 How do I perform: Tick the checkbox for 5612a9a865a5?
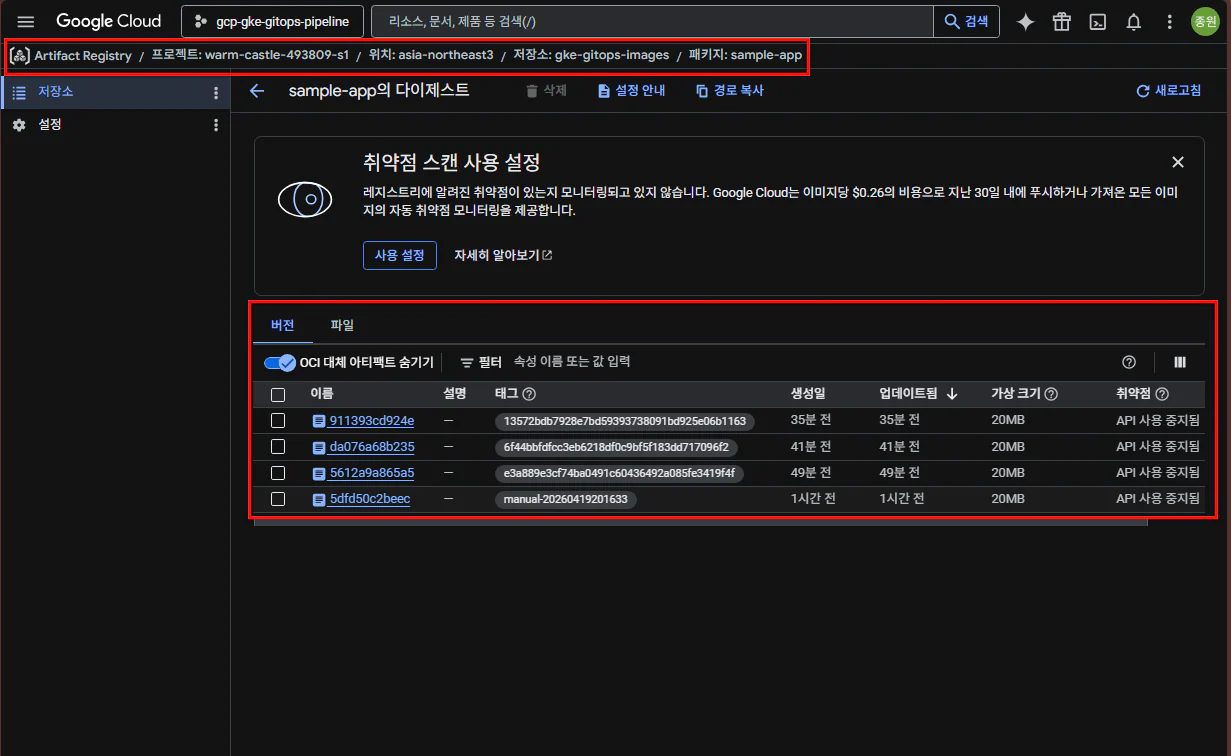278,473
